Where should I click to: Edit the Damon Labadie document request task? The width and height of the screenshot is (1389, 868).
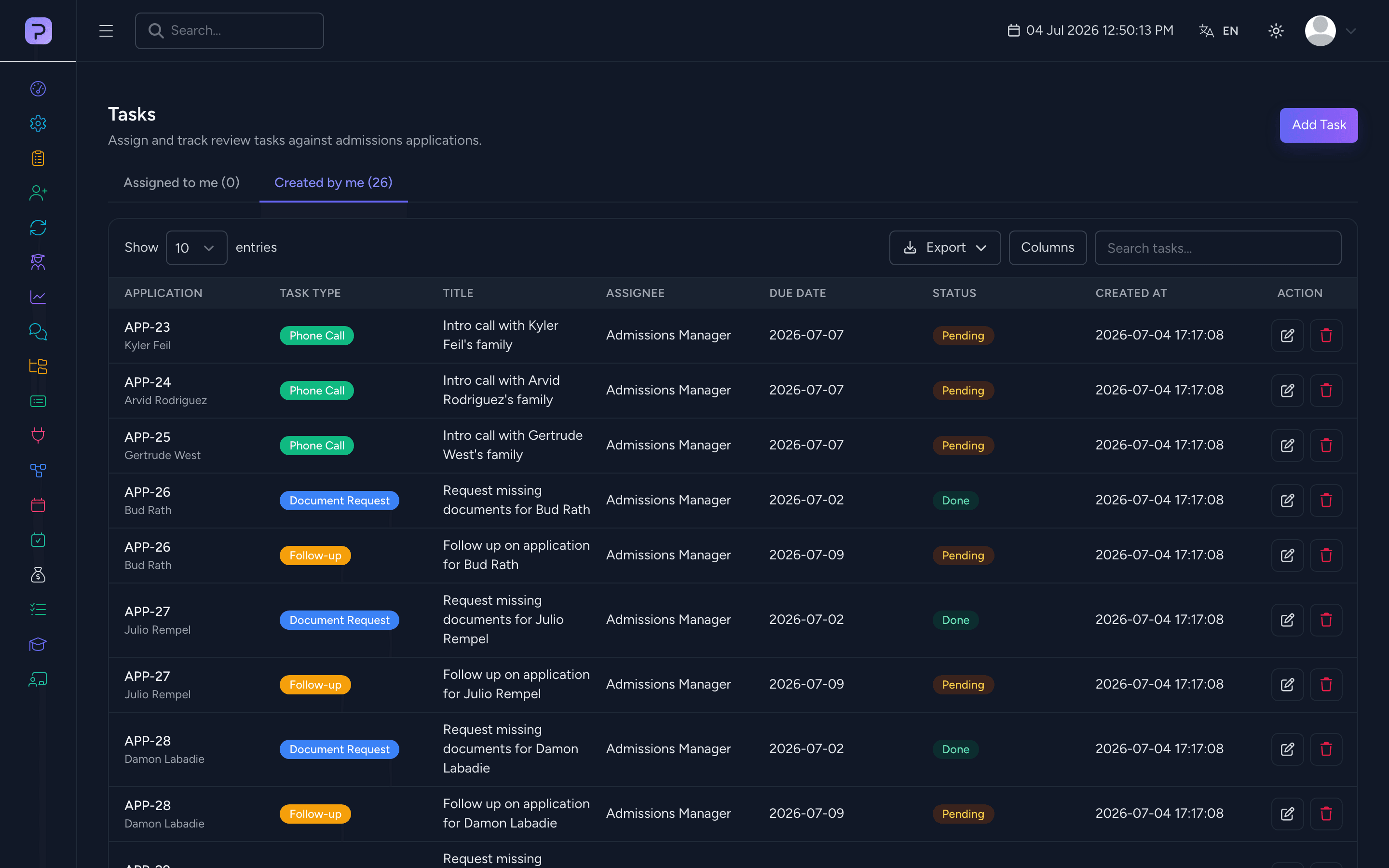[x=1287, y=749]
